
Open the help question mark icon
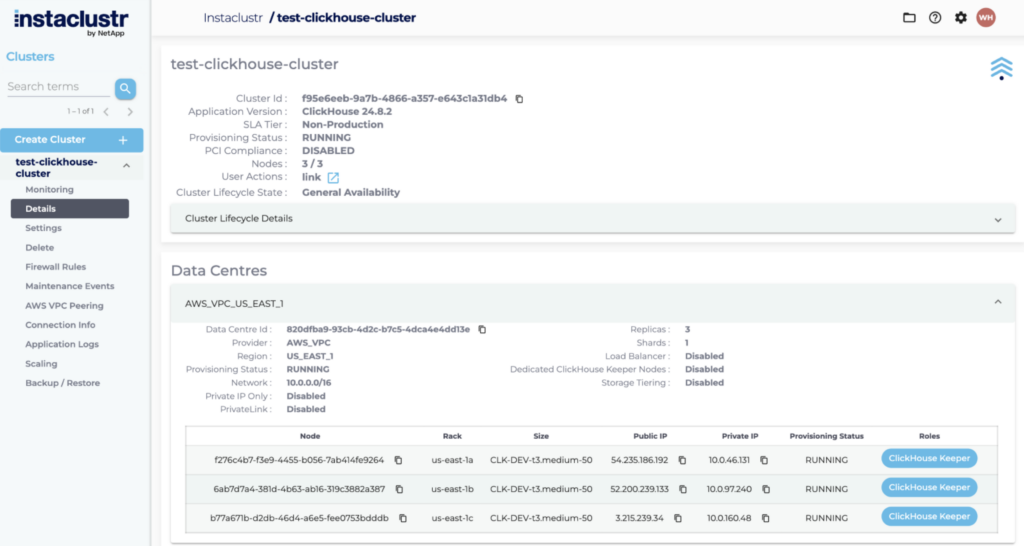(x=935, y=18)
